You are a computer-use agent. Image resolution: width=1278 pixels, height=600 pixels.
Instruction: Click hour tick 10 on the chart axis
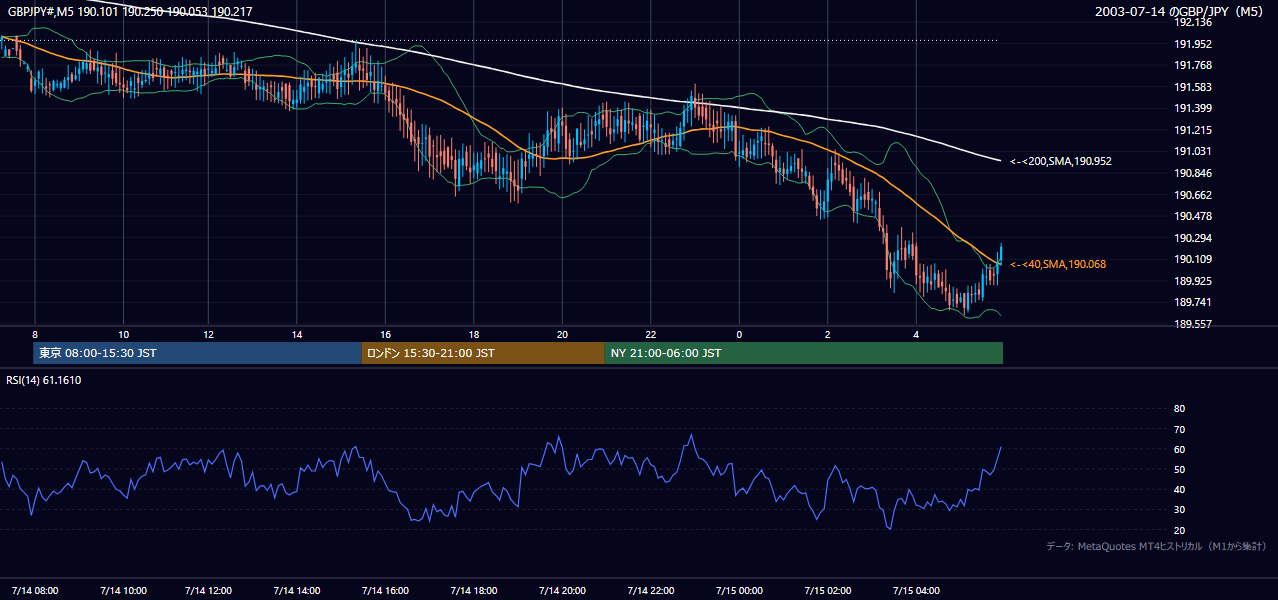click(x=123, y=334)
